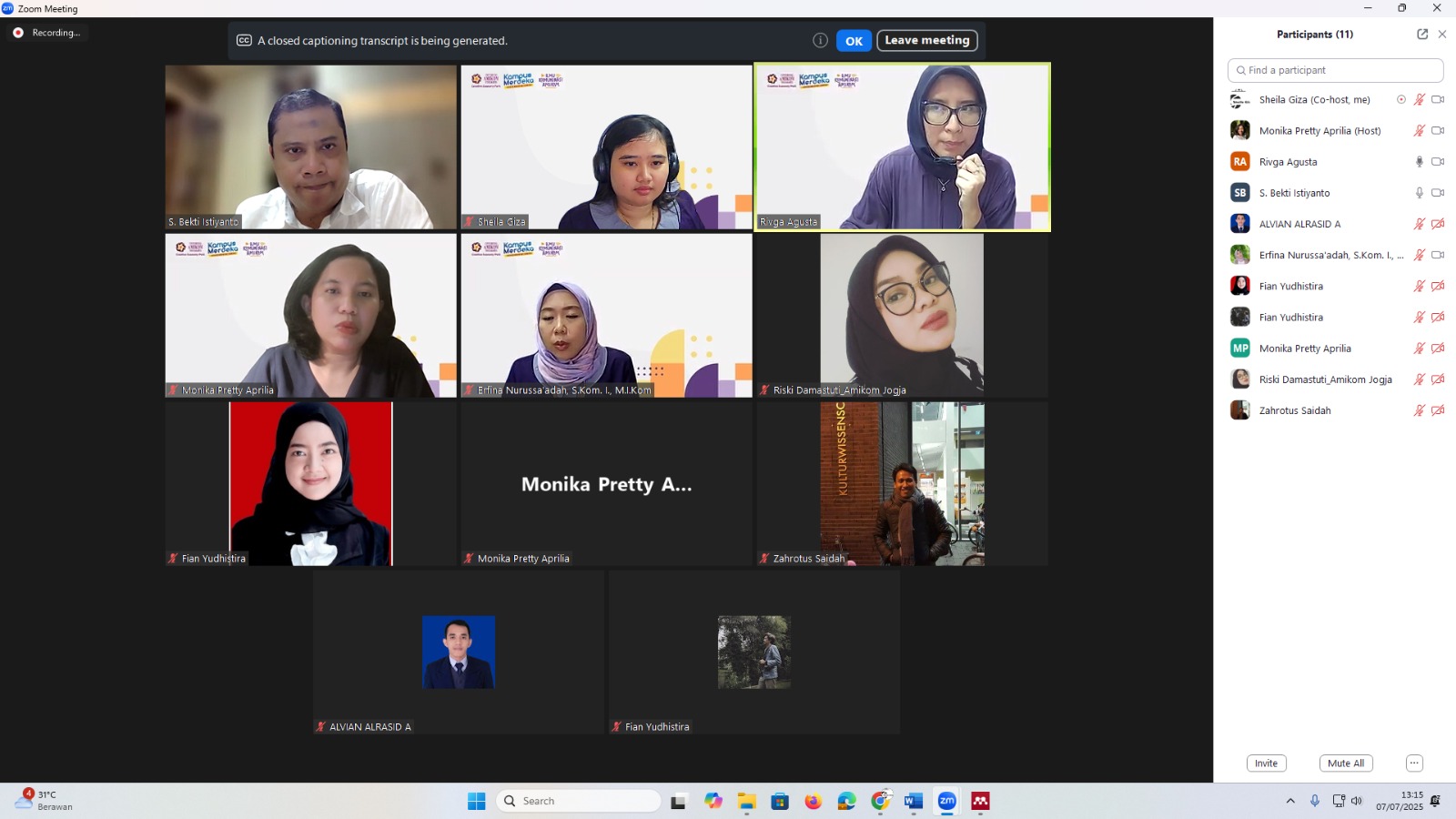Open the taskbar date and time flyout
1456x819 pixels.
tap(1400, 801)
